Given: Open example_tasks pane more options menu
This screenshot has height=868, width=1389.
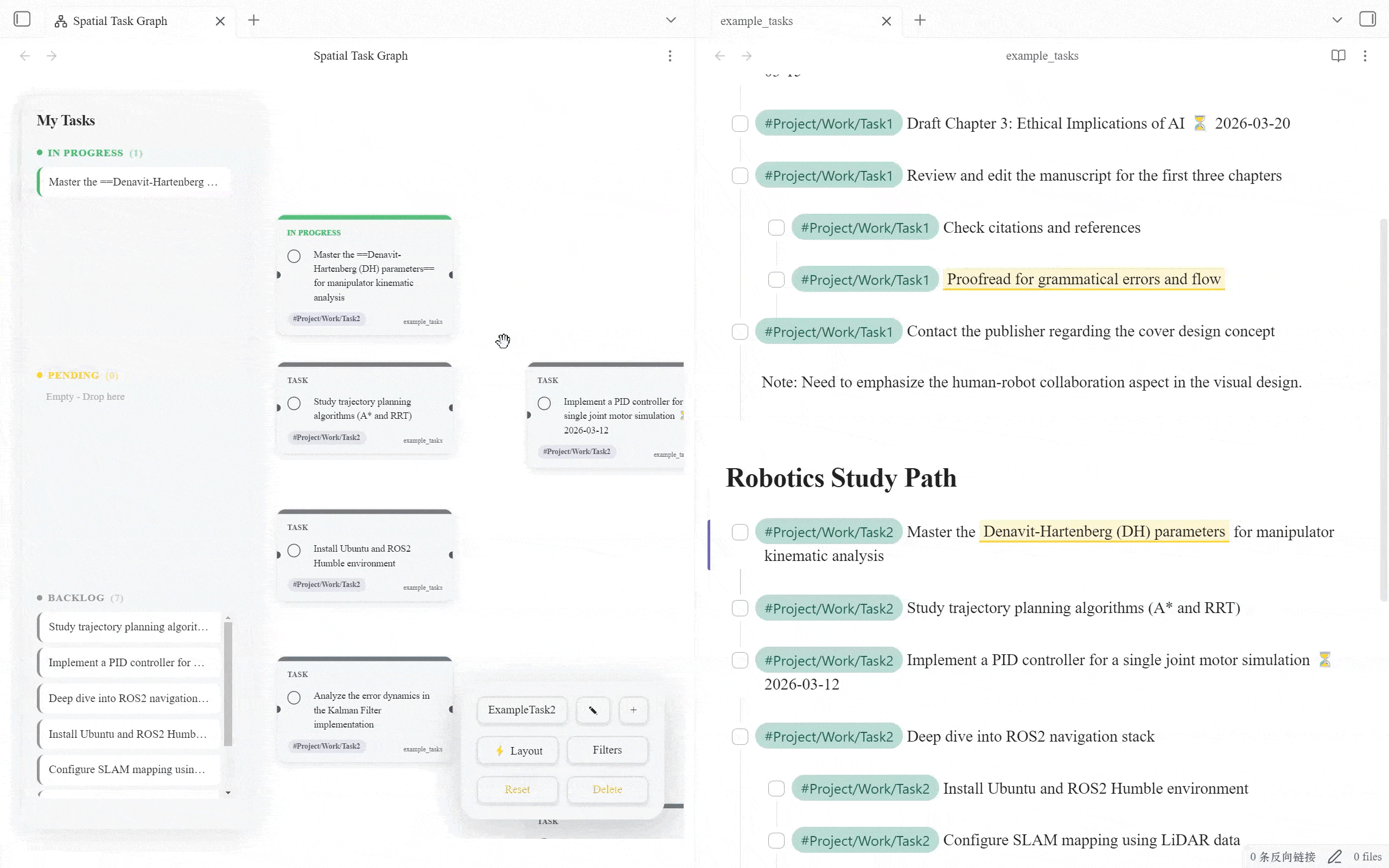Looking at the screenshot, I should (1365, 56).
